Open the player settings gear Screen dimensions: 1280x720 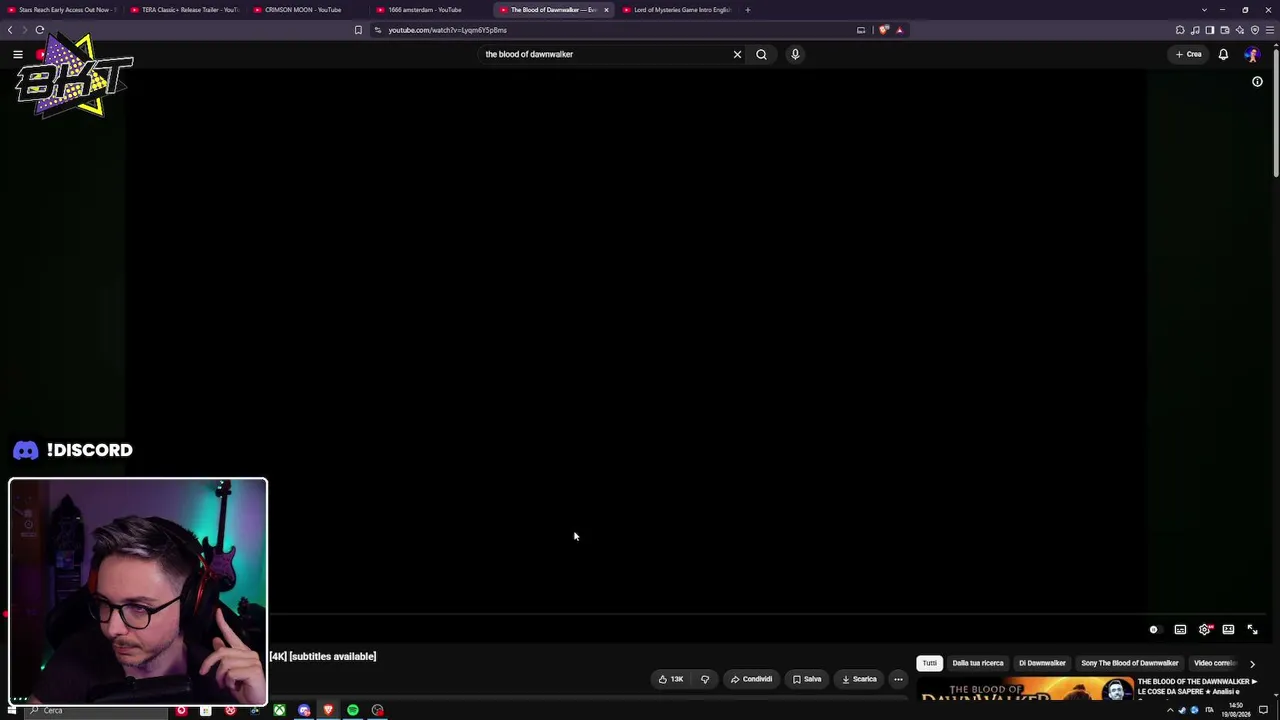[1204, 630]
